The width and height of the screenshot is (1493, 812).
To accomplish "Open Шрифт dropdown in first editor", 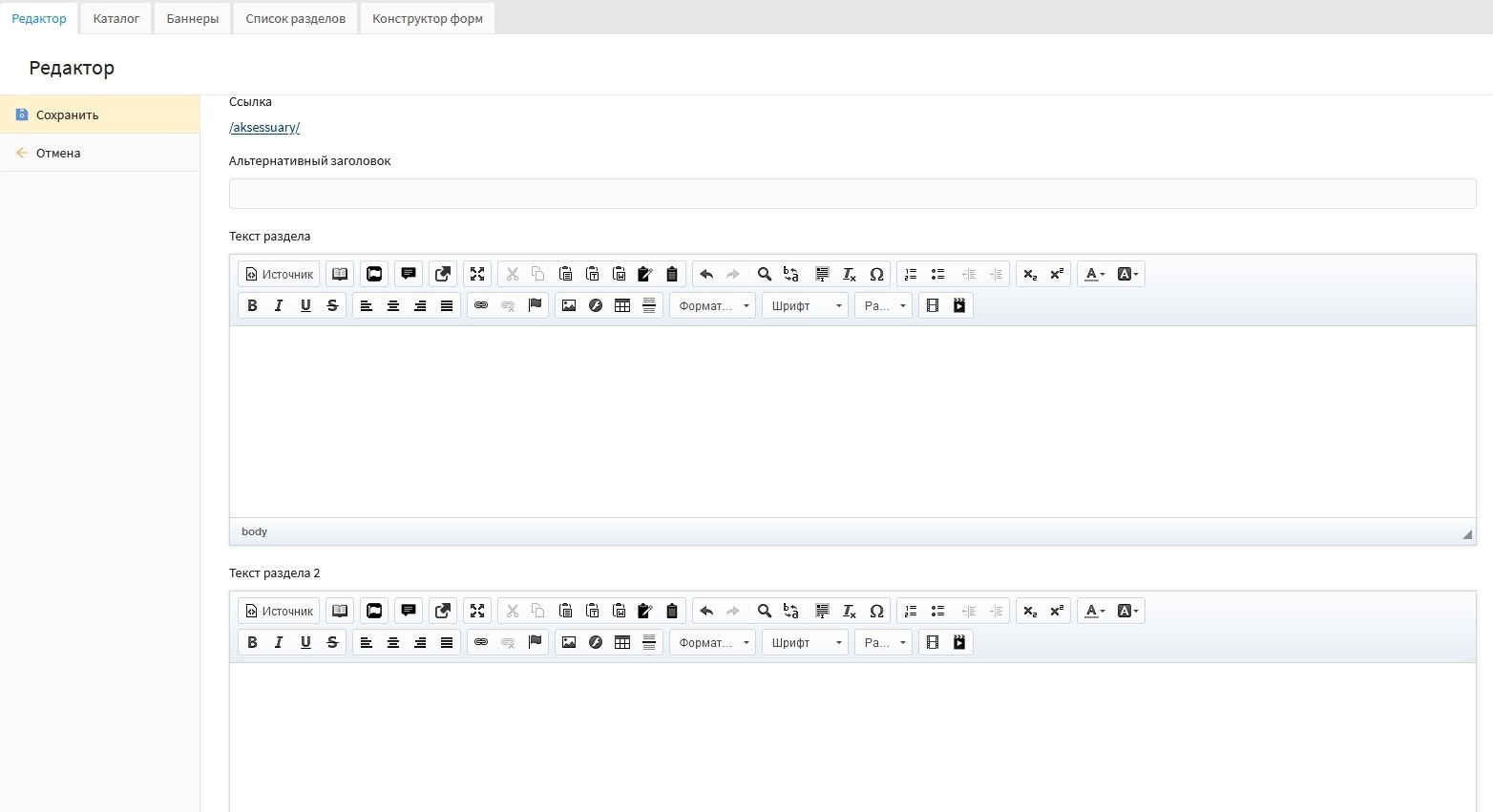I will (805, 305).
